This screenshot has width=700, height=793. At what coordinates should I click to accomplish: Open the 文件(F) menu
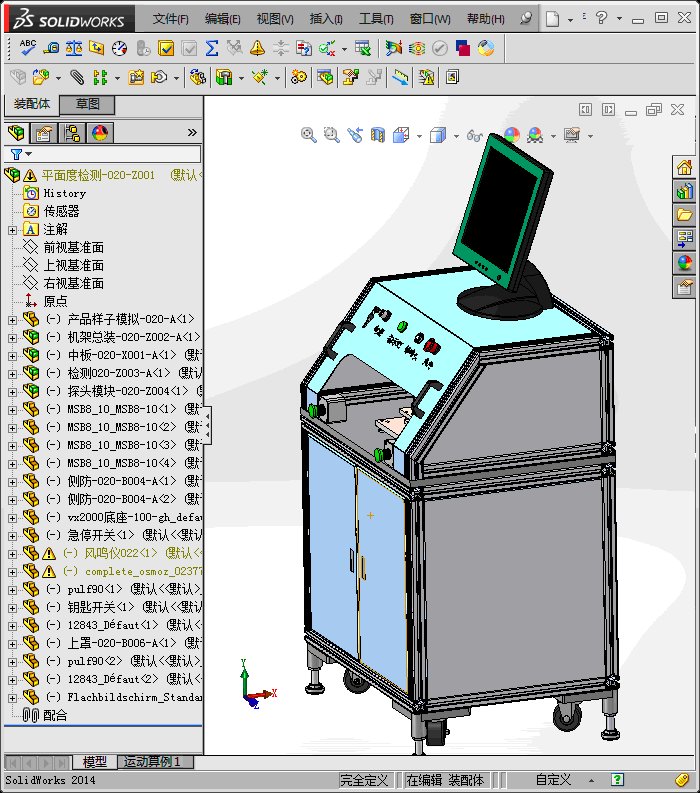170,19
